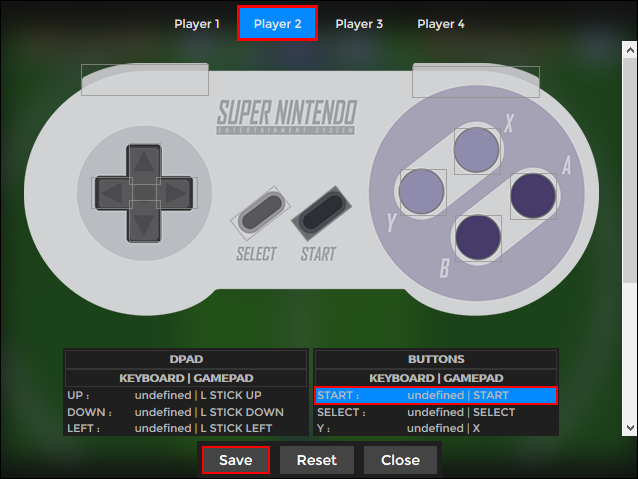Select the UP mapping row
Image resolution: width=638 pixels, height=479 pixels.
186,395
